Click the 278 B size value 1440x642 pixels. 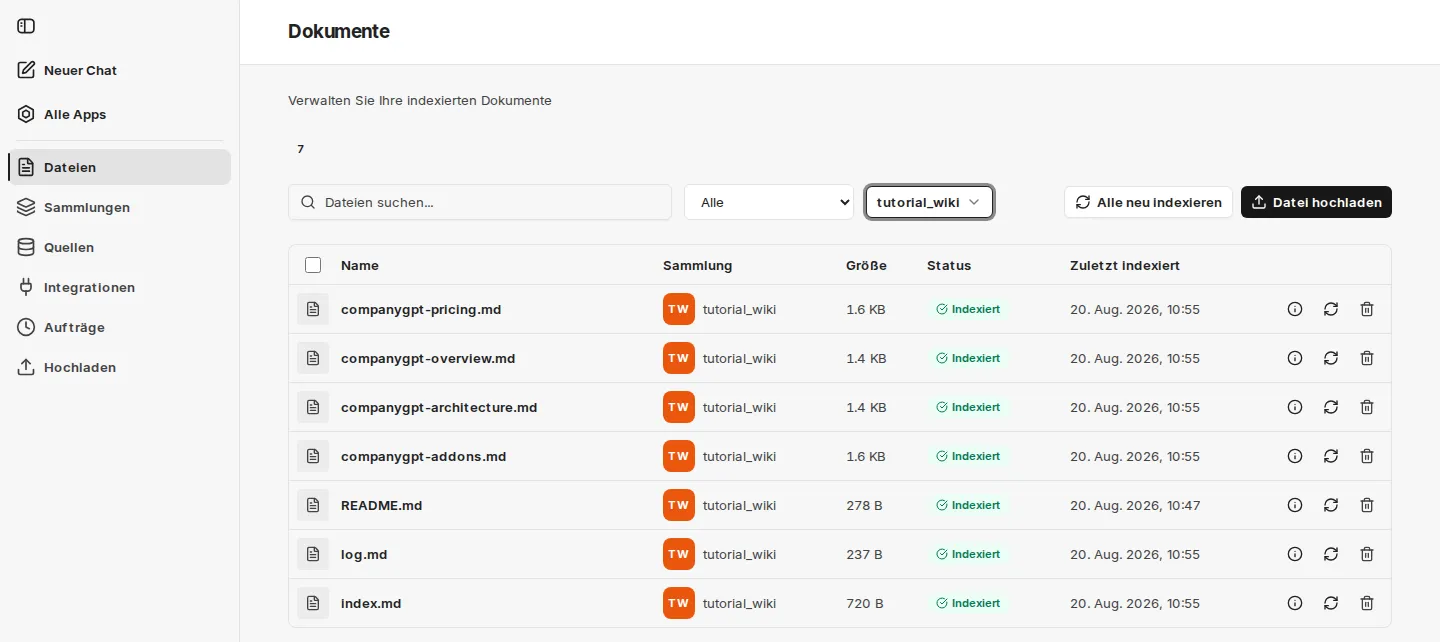[x=864, y=505]
